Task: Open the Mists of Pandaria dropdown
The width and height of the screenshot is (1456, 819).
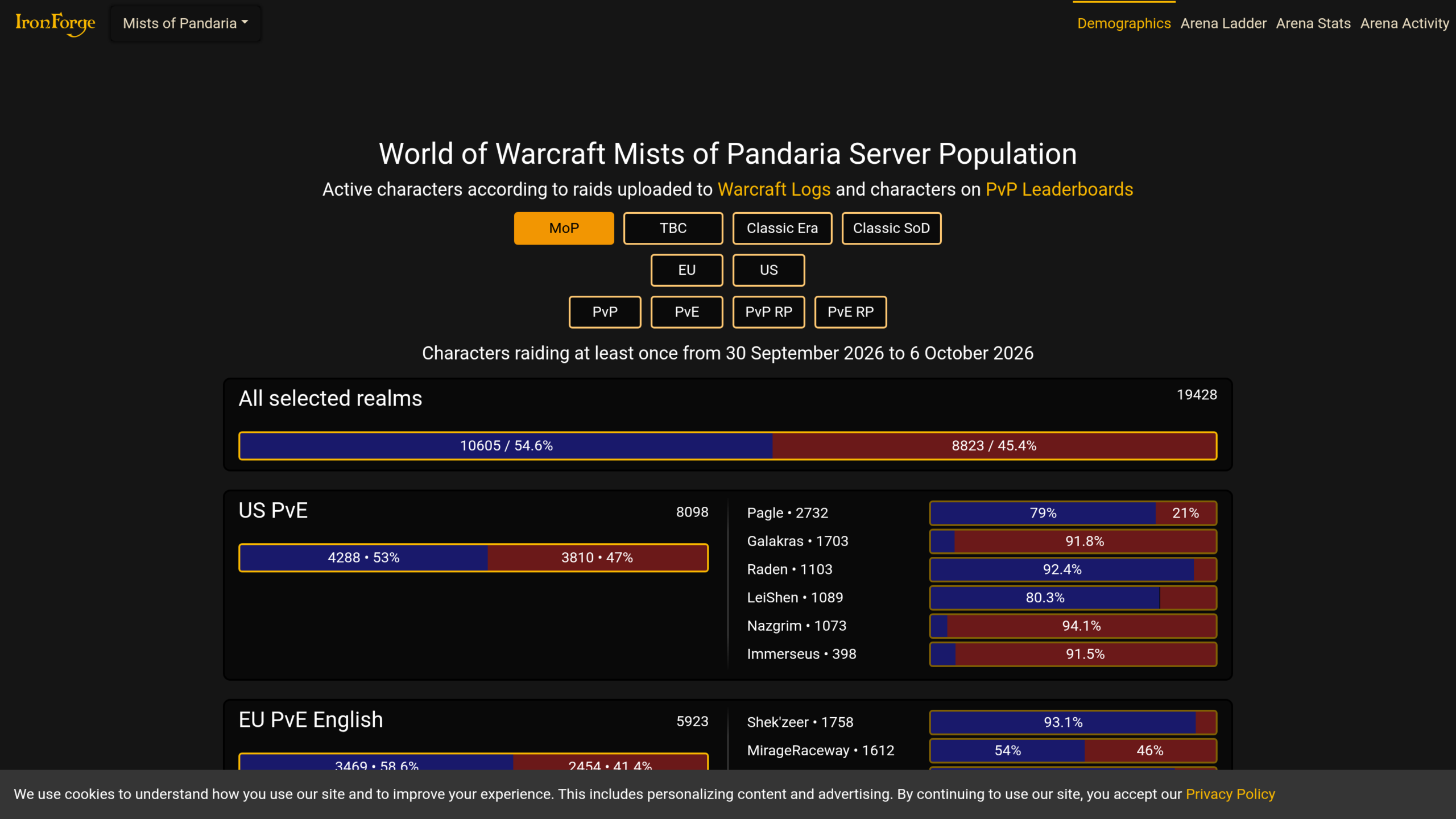Action: (185, 23)
